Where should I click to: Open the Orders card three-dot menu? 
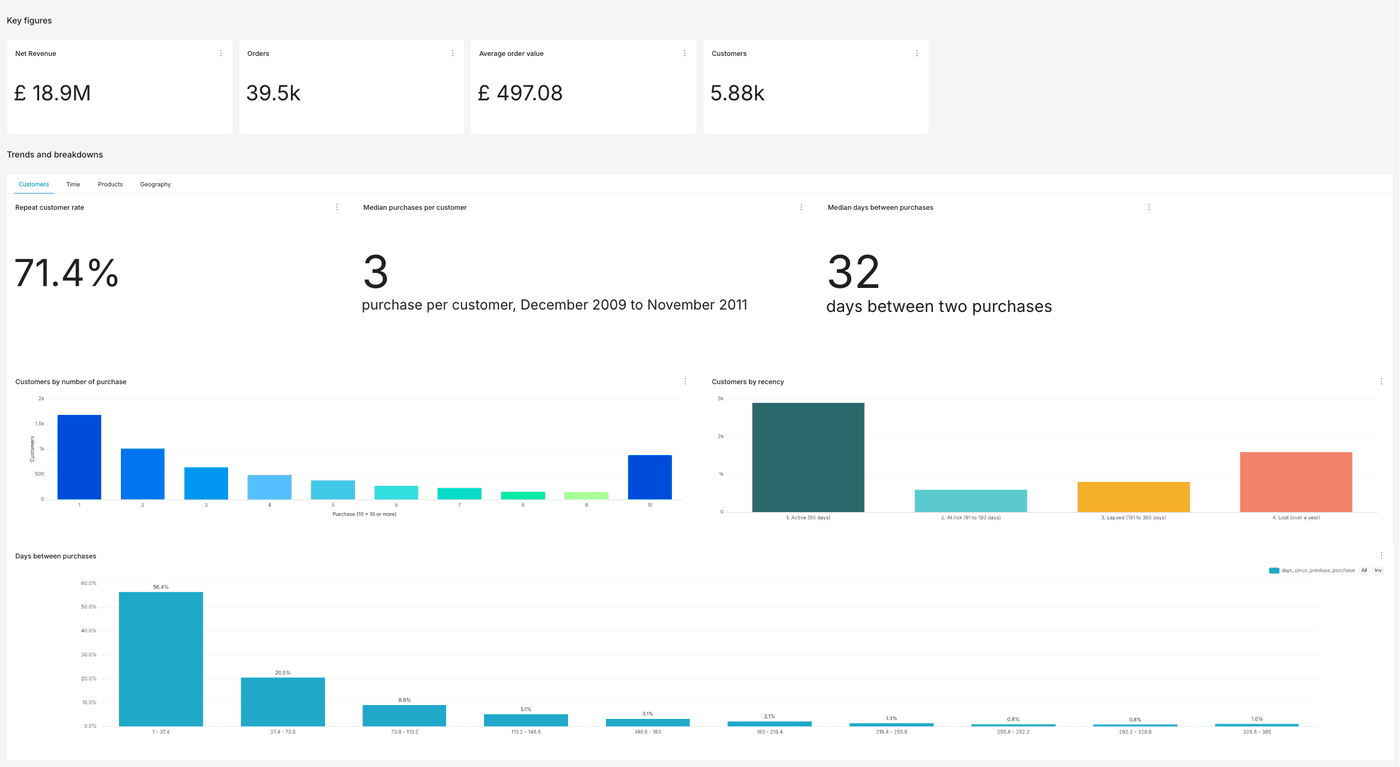pyautogui.click(x=453, y=54)
